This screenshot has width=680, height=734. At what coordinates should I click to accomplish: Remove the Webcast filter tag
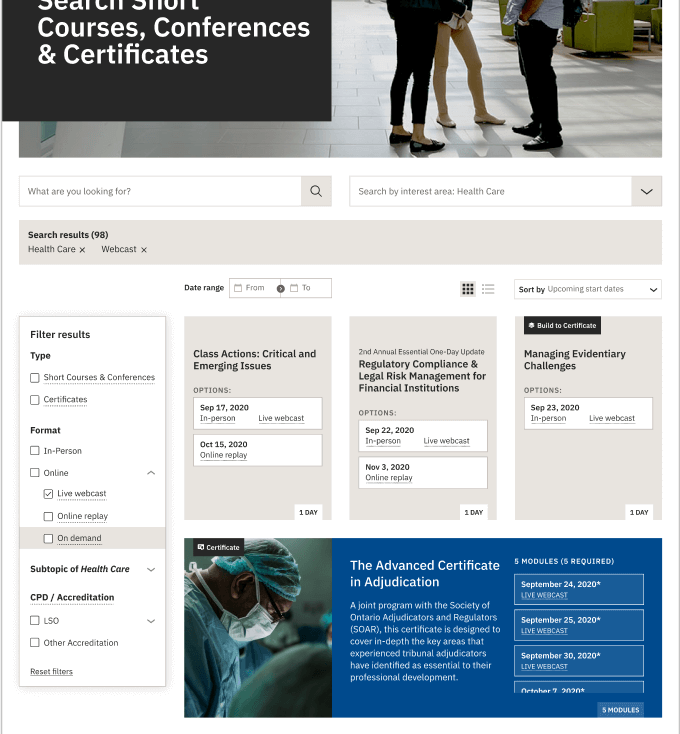tap(144, 250)
